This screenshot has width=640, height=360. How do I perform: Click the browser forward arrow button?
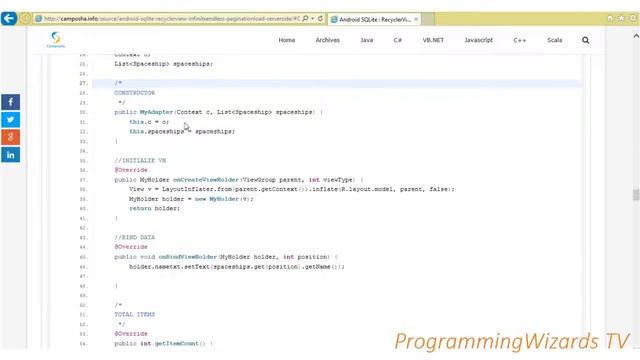[25, 18]
